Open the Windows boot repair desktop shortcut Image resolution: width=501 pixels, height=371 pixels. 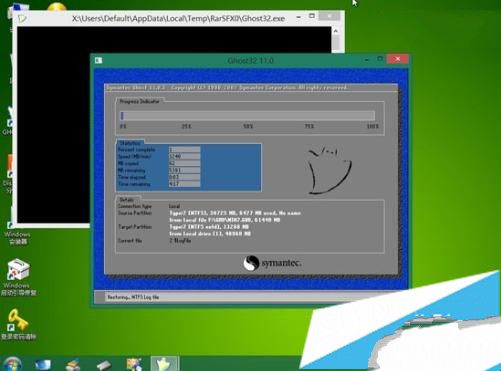(x=18, y=277)
